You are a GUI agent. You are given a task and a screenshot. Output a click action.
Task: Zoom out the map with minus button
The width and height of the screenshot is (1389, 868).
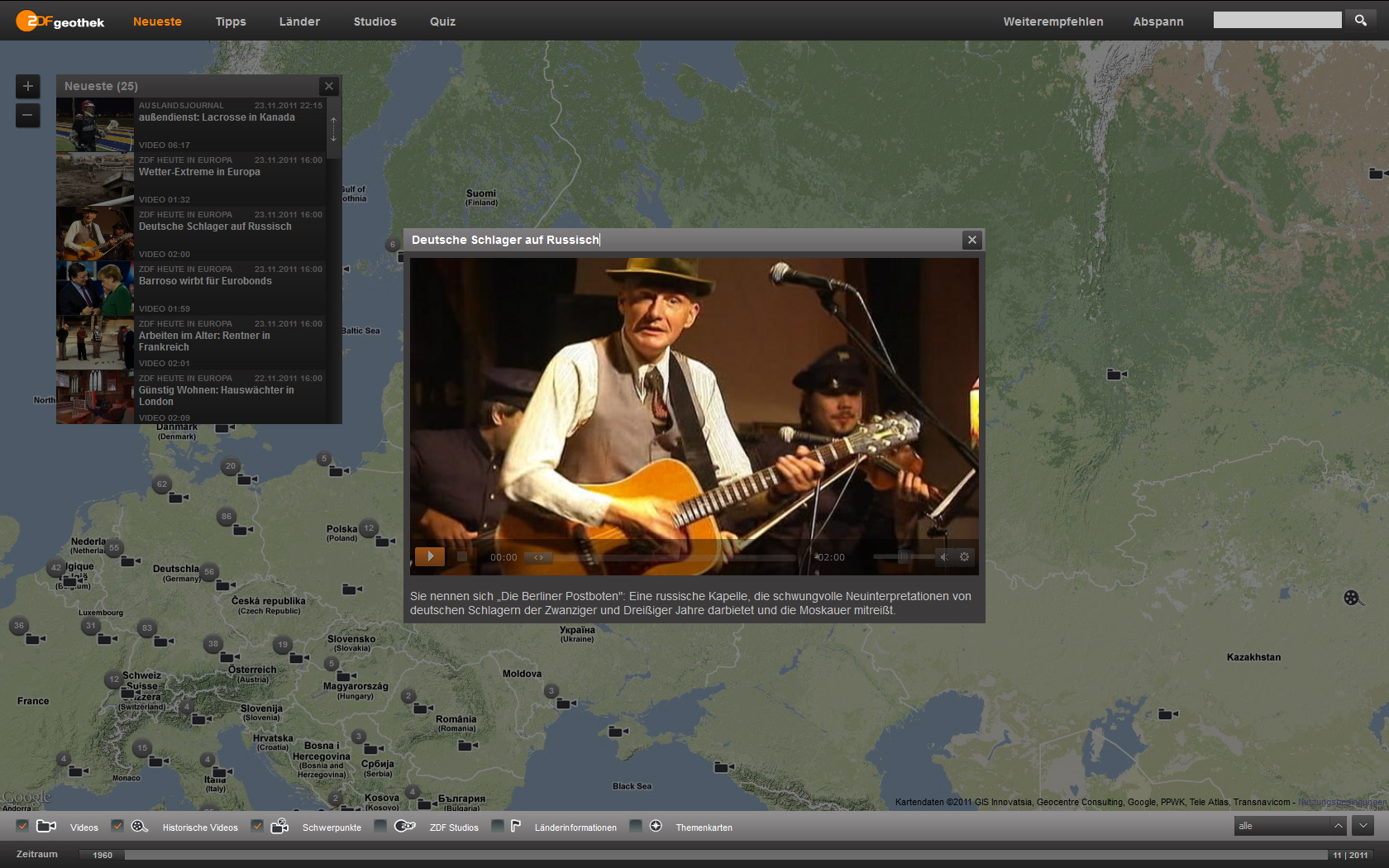tap(27, 116)
